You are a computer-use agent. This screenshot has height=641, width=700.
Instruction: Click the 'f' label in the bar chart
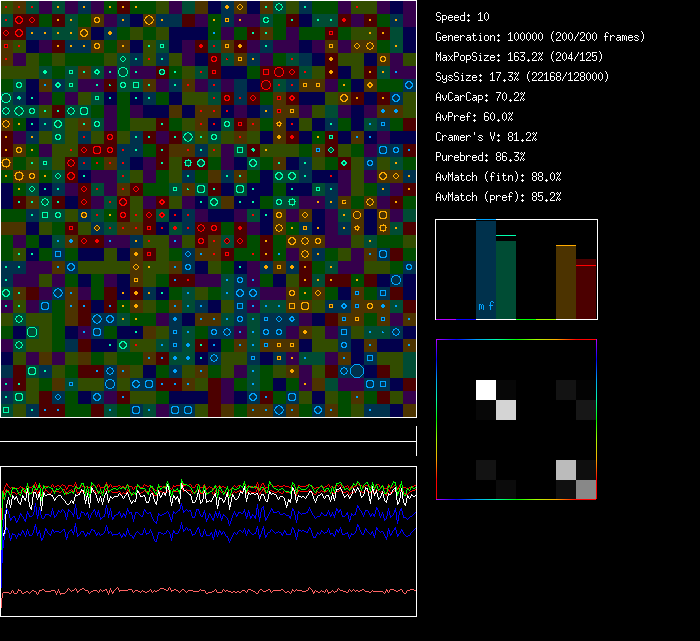click(x=491, y=306)
